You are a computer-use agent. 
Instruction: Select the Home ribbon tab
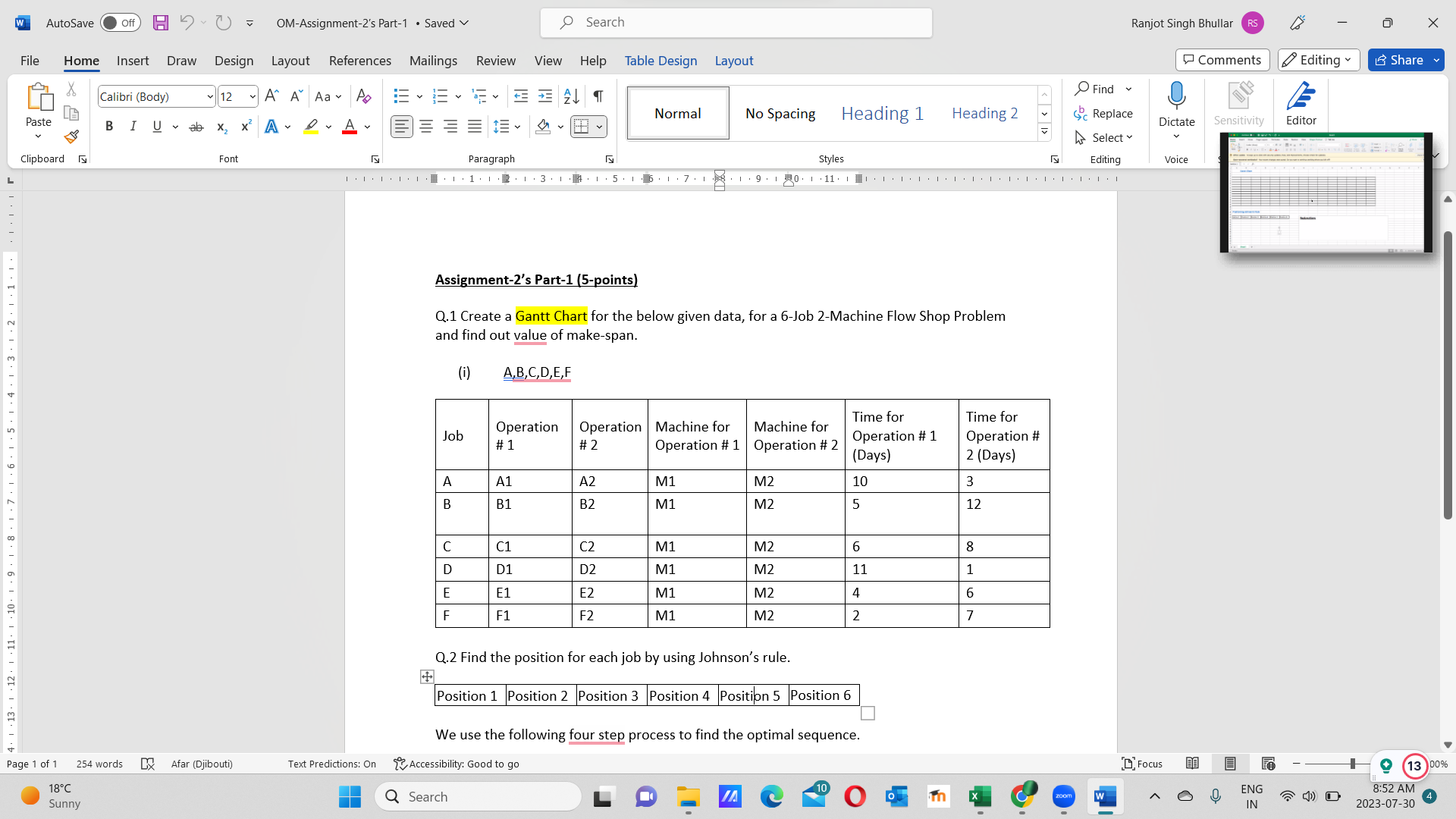[x=80, y=60]
